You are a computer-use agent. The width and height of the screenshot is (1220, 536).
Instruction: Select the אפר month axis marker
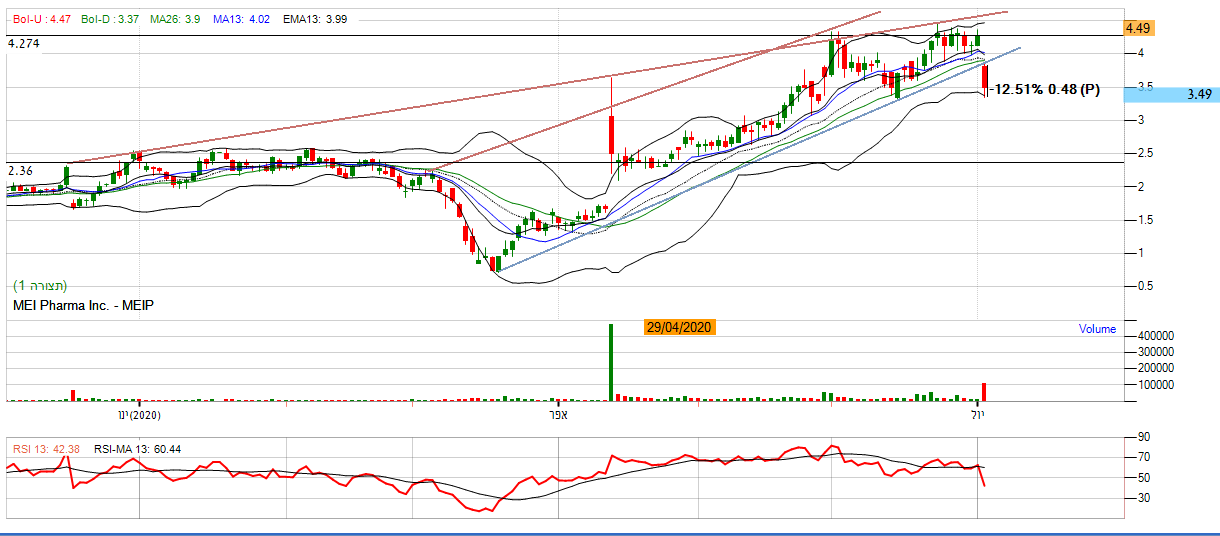click(558, 414)
